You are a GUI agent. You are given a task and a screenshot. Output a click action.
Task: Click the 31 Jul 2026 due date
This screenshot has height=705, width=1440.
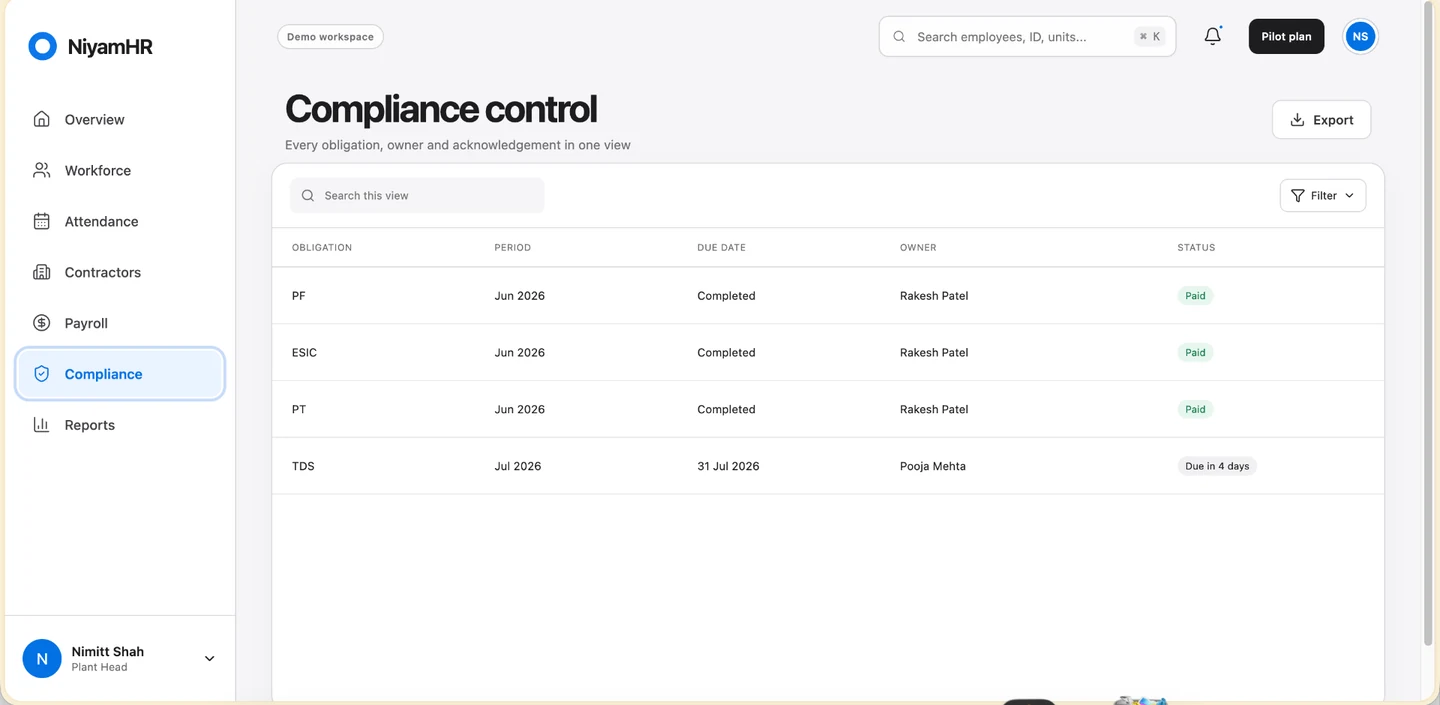tap(728, 467)
